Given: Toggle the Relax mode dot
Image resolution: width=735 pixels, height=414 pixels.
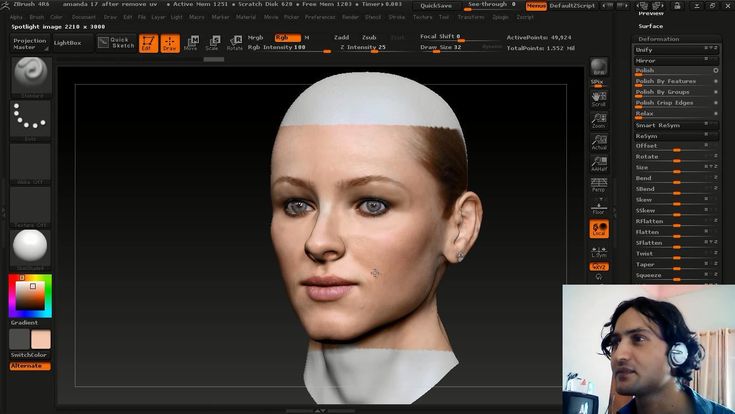Looking at the screenshot, I should [x=716, y=113].
